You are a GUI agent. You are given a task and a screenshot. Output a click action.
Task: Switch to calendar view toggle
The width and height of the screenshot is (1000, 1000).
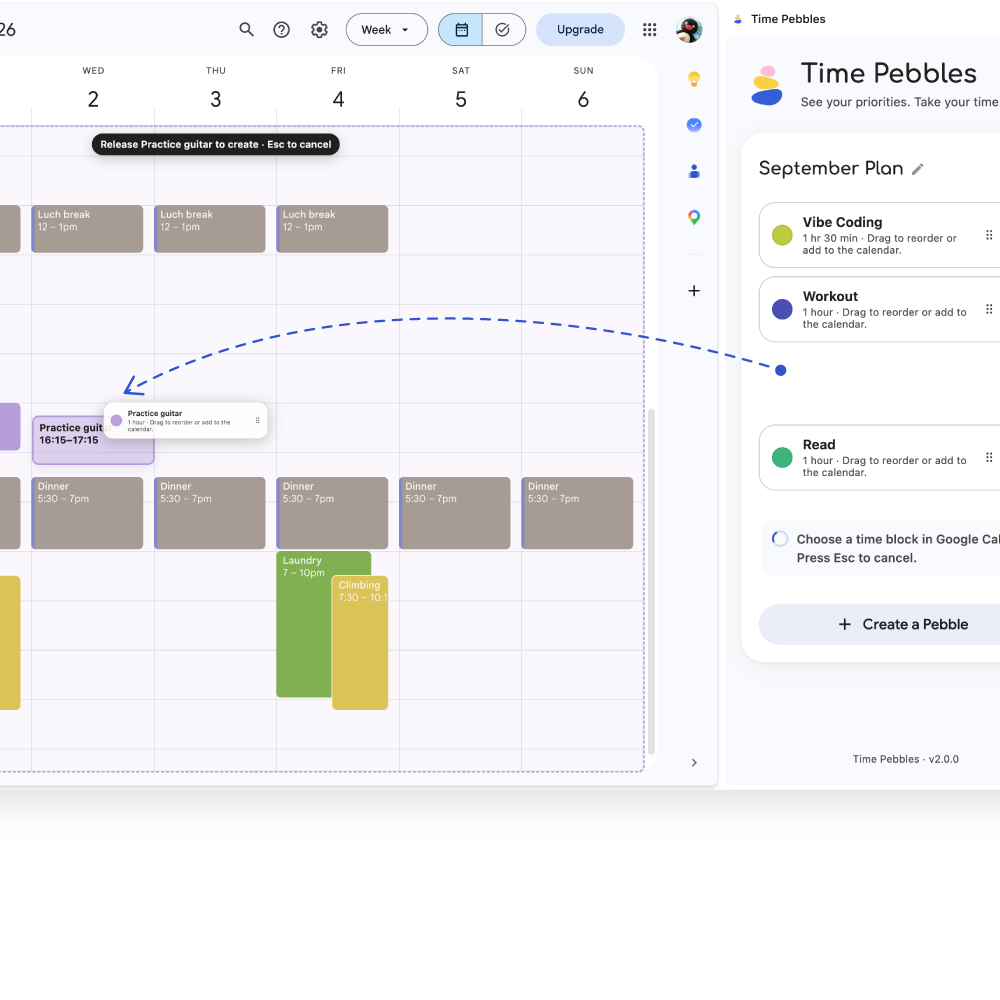(x=460, y=29)
